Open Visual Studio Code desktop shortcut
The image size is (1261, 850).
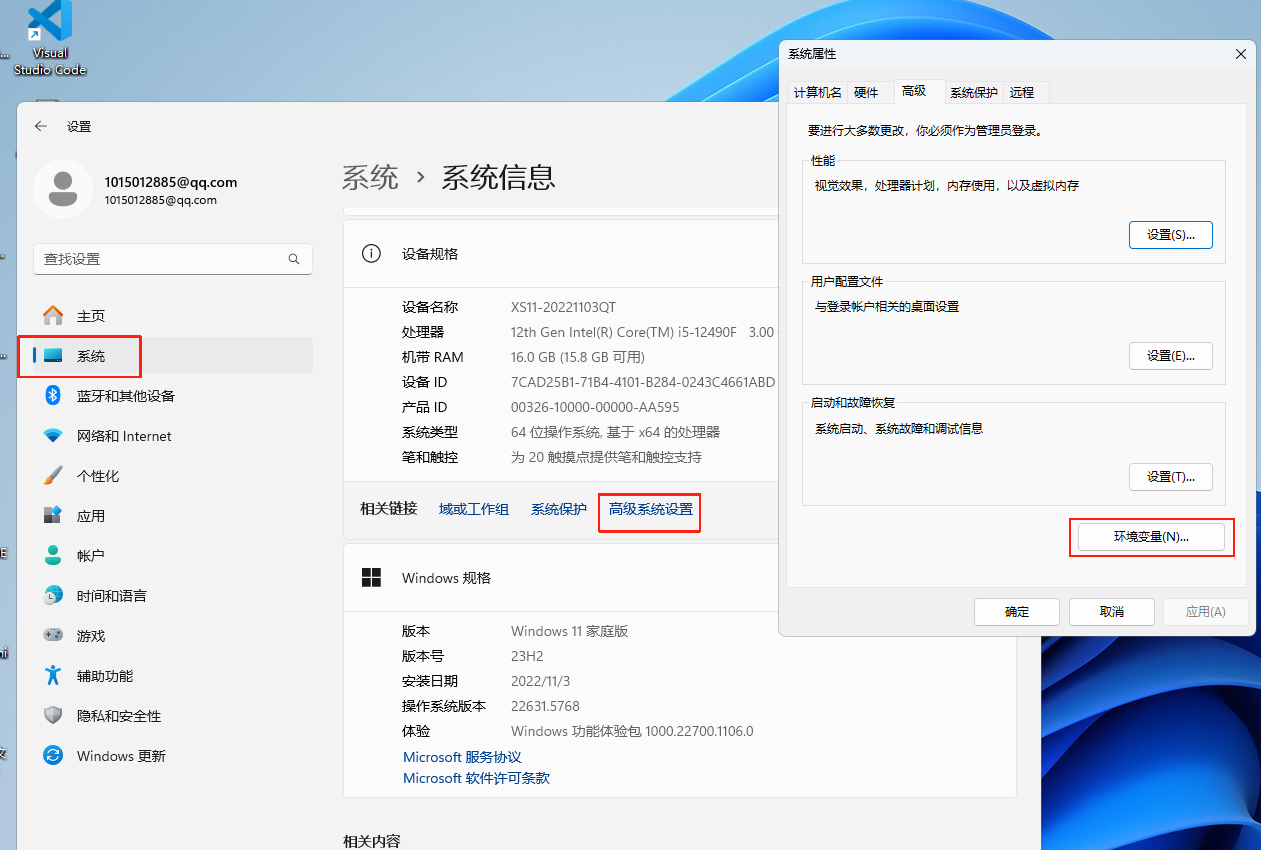(49, 38)
